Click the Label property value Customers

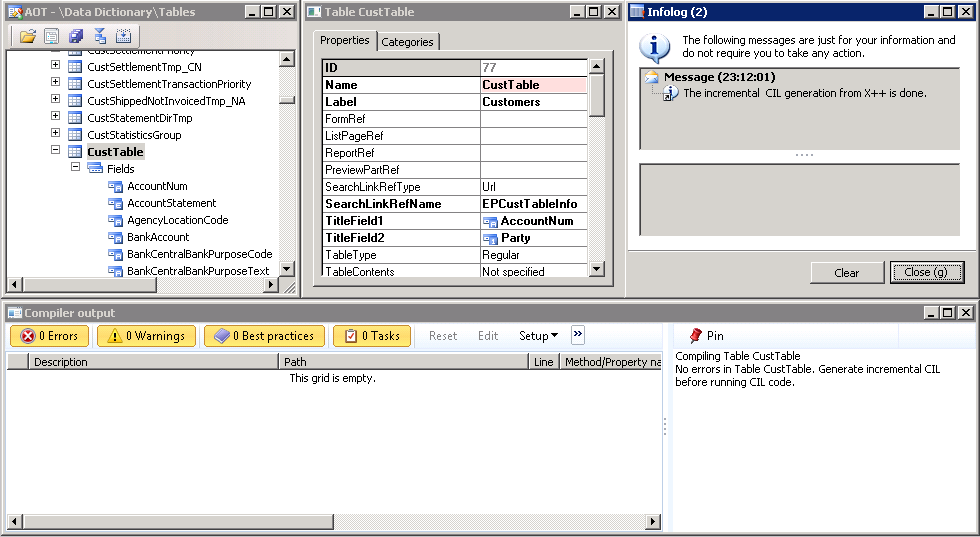(532, 102)
